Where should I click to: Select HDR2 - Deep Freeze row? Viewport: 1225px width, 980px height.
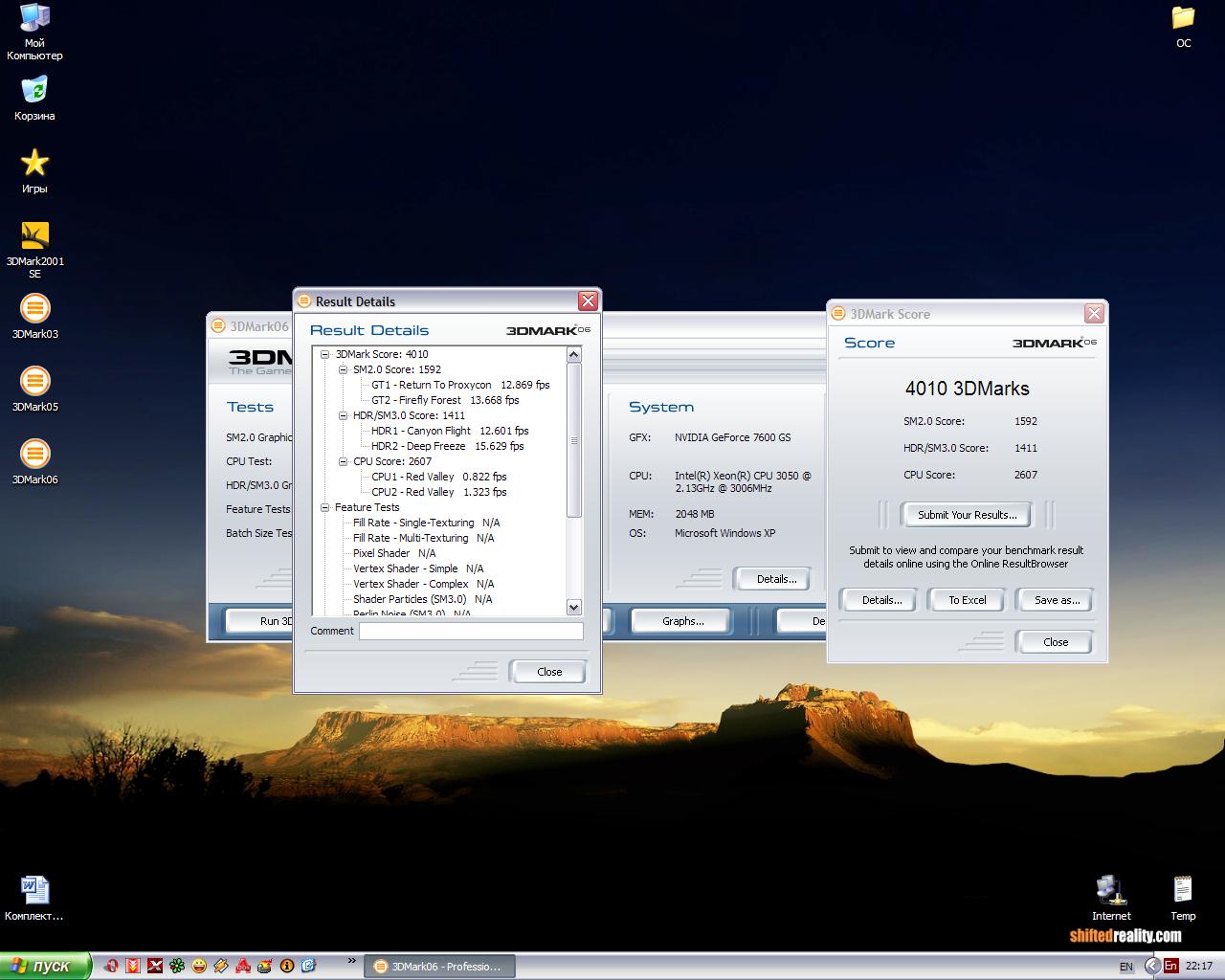448,446
